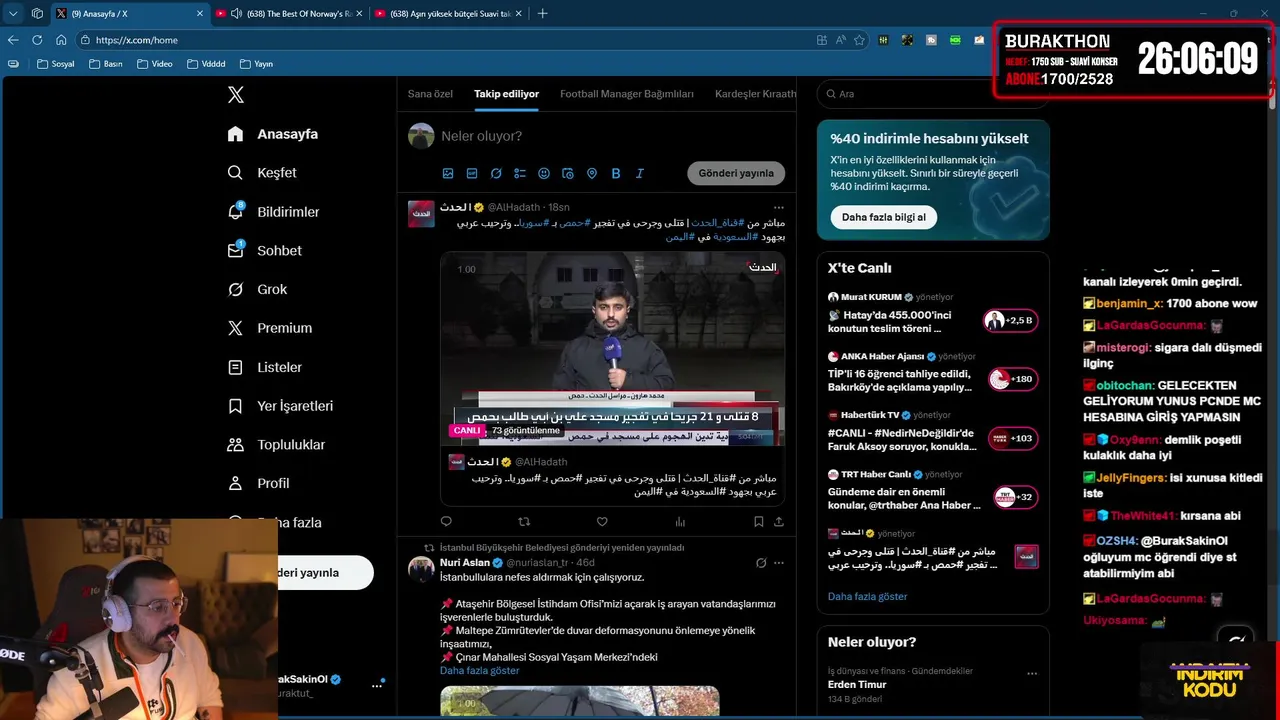Image resolution: width=1280 pixels, height=720 pixels.
Task: Open Habertürk TV live item
Action: click(x=932, y=431)
